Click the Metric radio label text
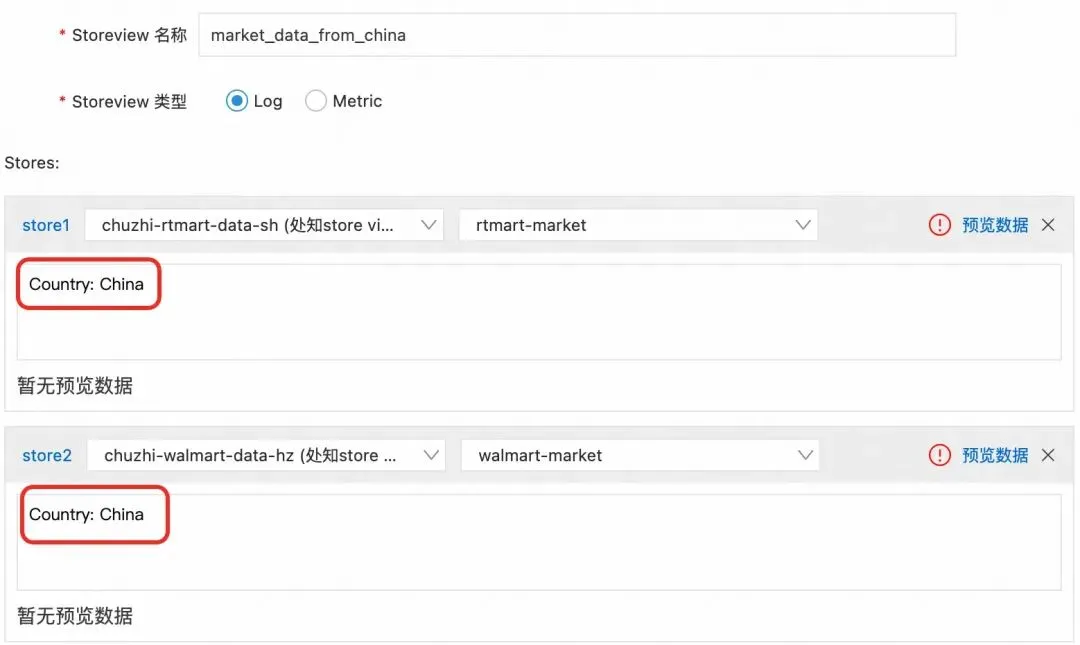Screen dimensions: 1080x645 pyautogui.click(x=357, y=101)
